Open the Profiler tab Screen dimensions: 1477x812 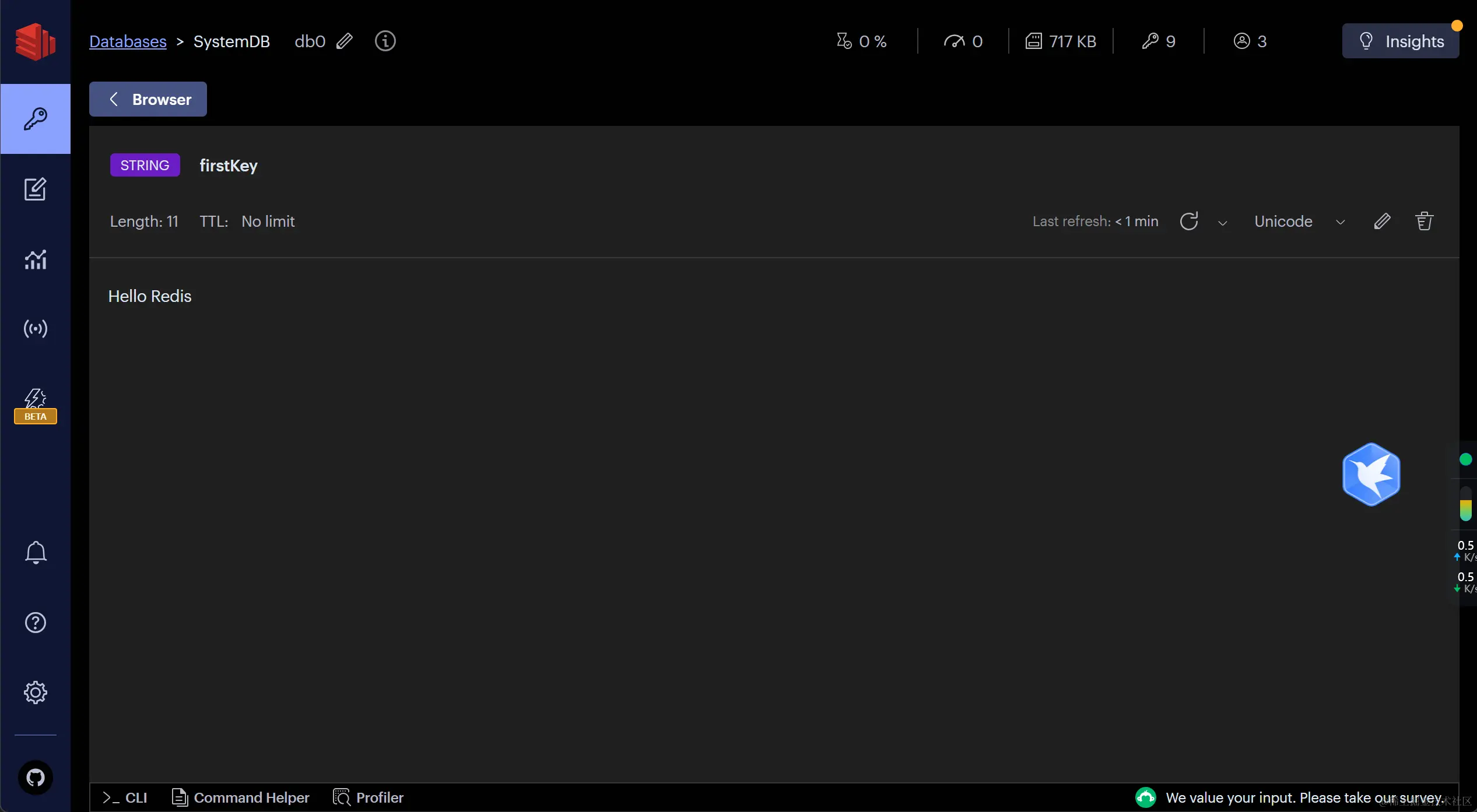point(368,797)
